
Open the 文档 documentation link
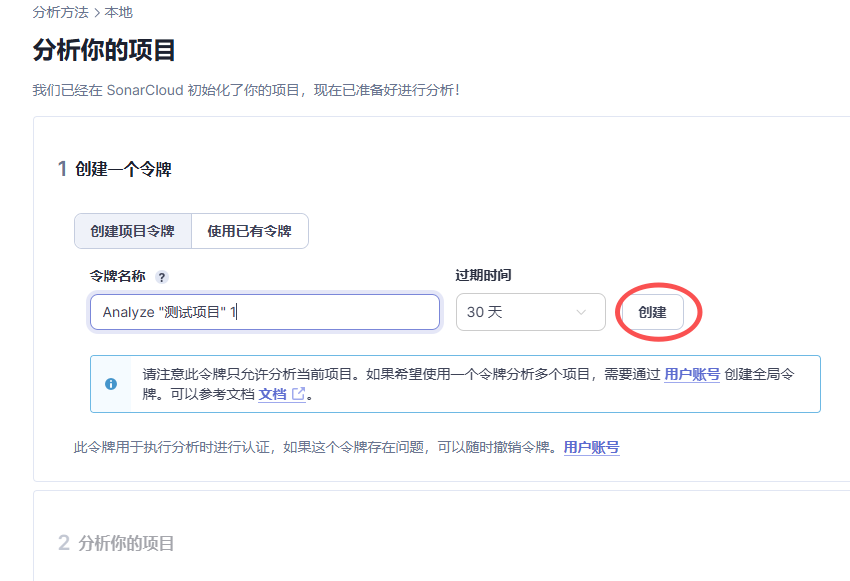coord(272,394)
